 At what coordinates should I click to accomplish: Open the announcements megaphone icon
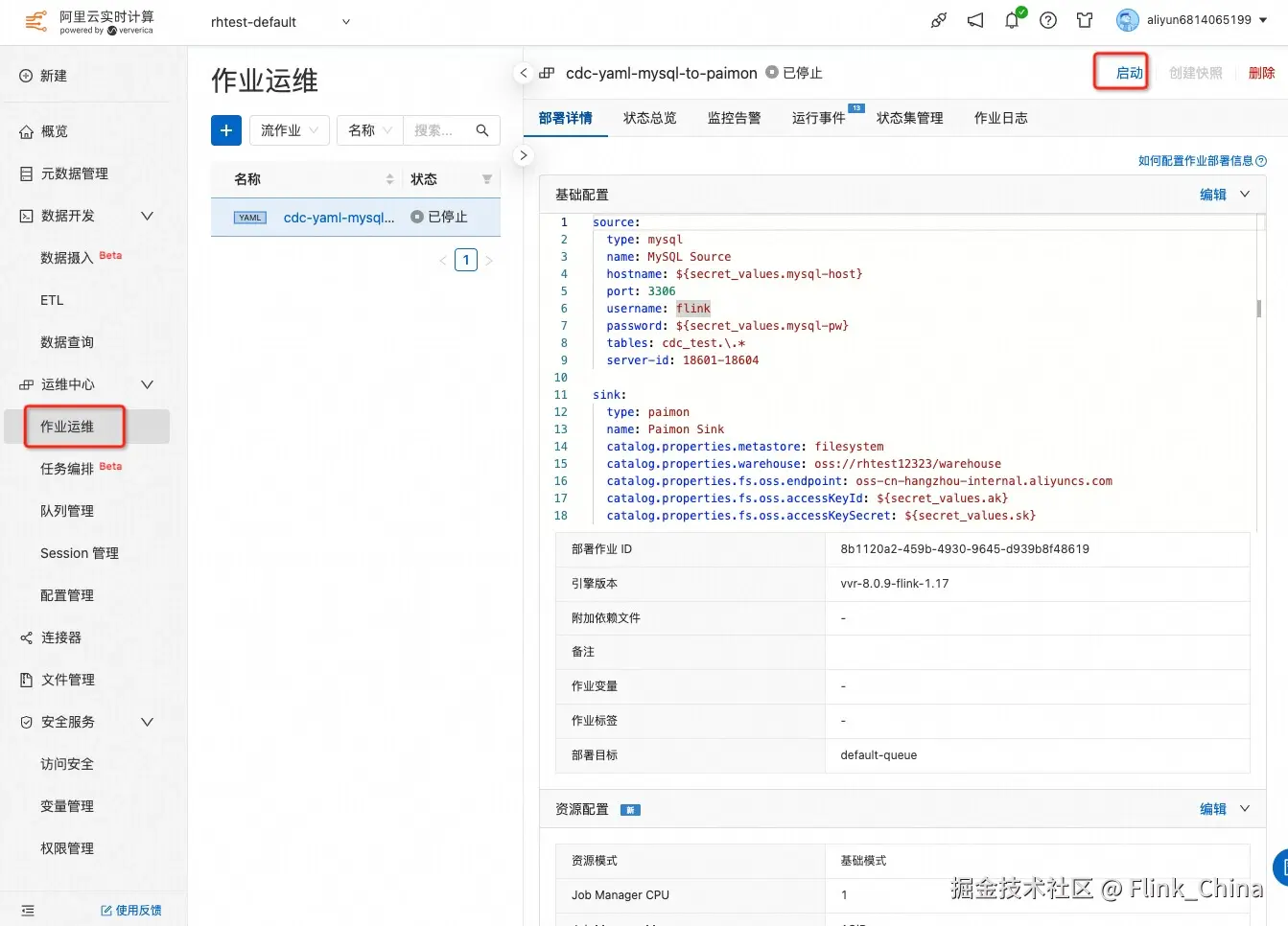point(975,20)
